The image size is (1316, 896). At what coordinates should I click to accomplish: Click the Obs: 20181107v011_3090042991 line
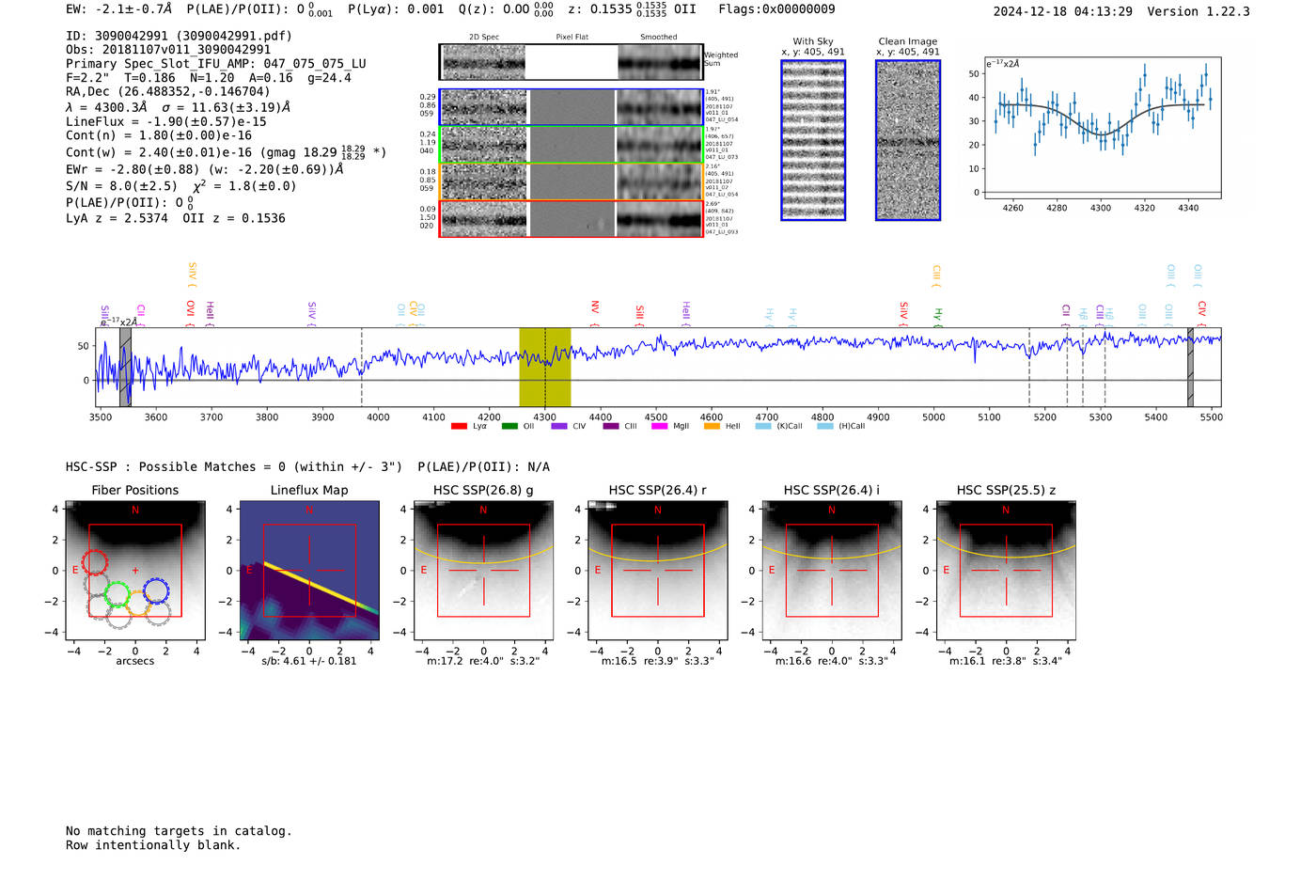[168, 50]
